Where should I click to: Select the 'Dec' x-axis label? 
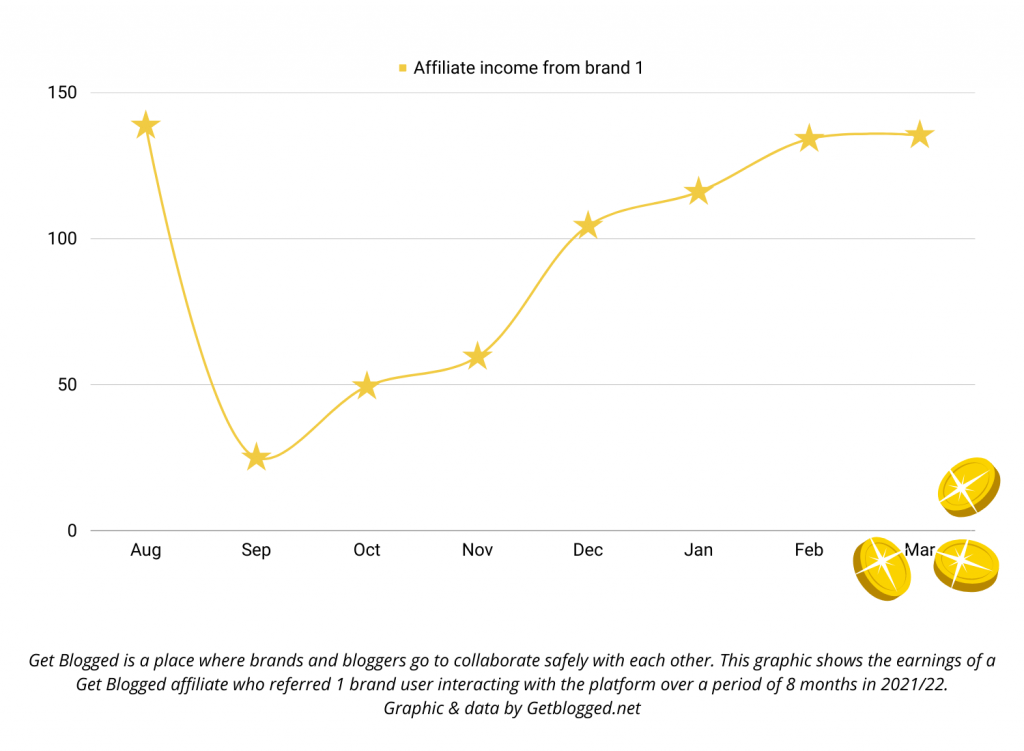pos(588,550)
